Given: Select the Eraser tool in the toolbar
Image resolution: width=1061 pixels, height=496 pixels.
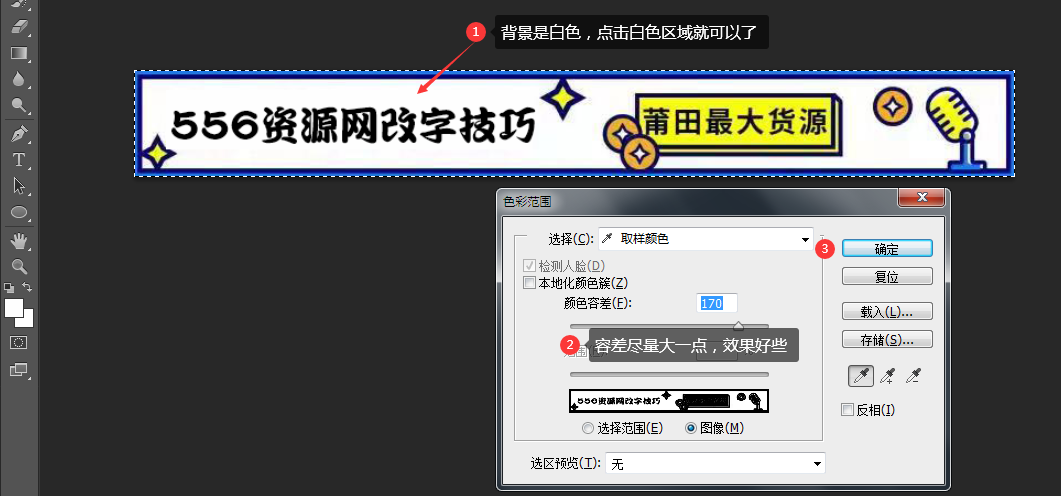Looking at the screenshot, I should point(19,27).
